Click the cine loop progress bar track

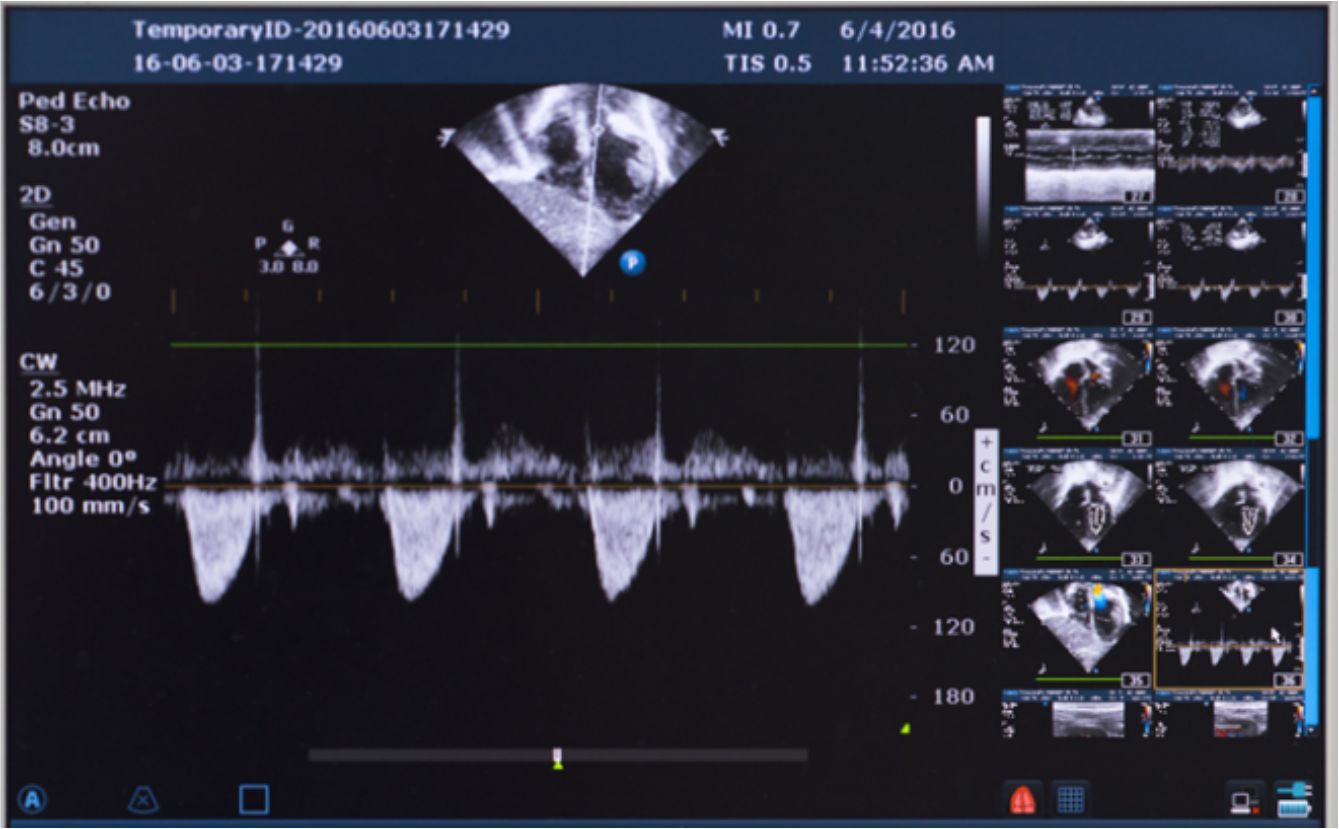pyautogui.click(x=558, y=755)
